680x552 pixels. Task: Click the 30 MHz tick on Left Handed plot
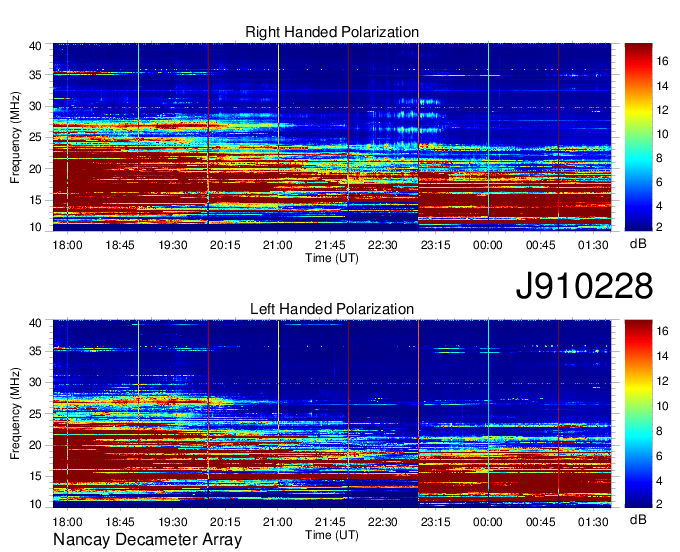35,382
